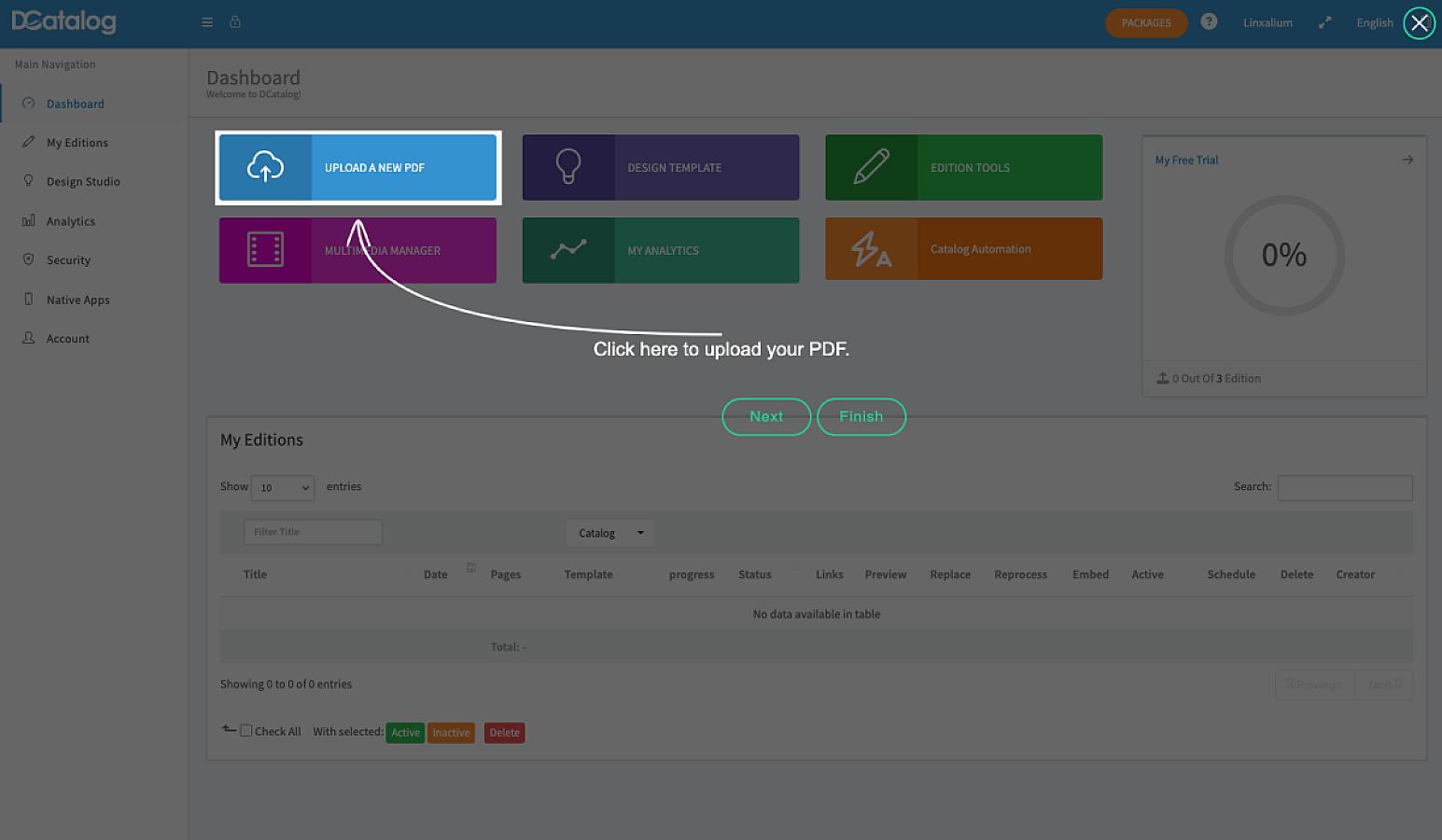This screenshot has width=1442, height=840.
Task: Click the orange PACKAGES button
Action: point(1146,22)
